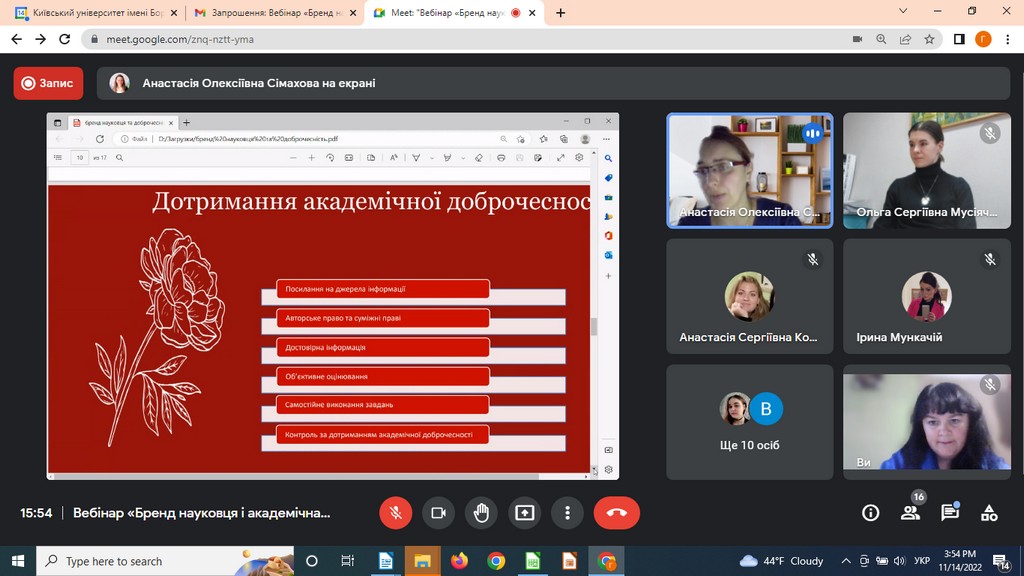The width and height of the screenshot is (1024, 576).
Task: Click the present screen icon
Action: point(524,513)
